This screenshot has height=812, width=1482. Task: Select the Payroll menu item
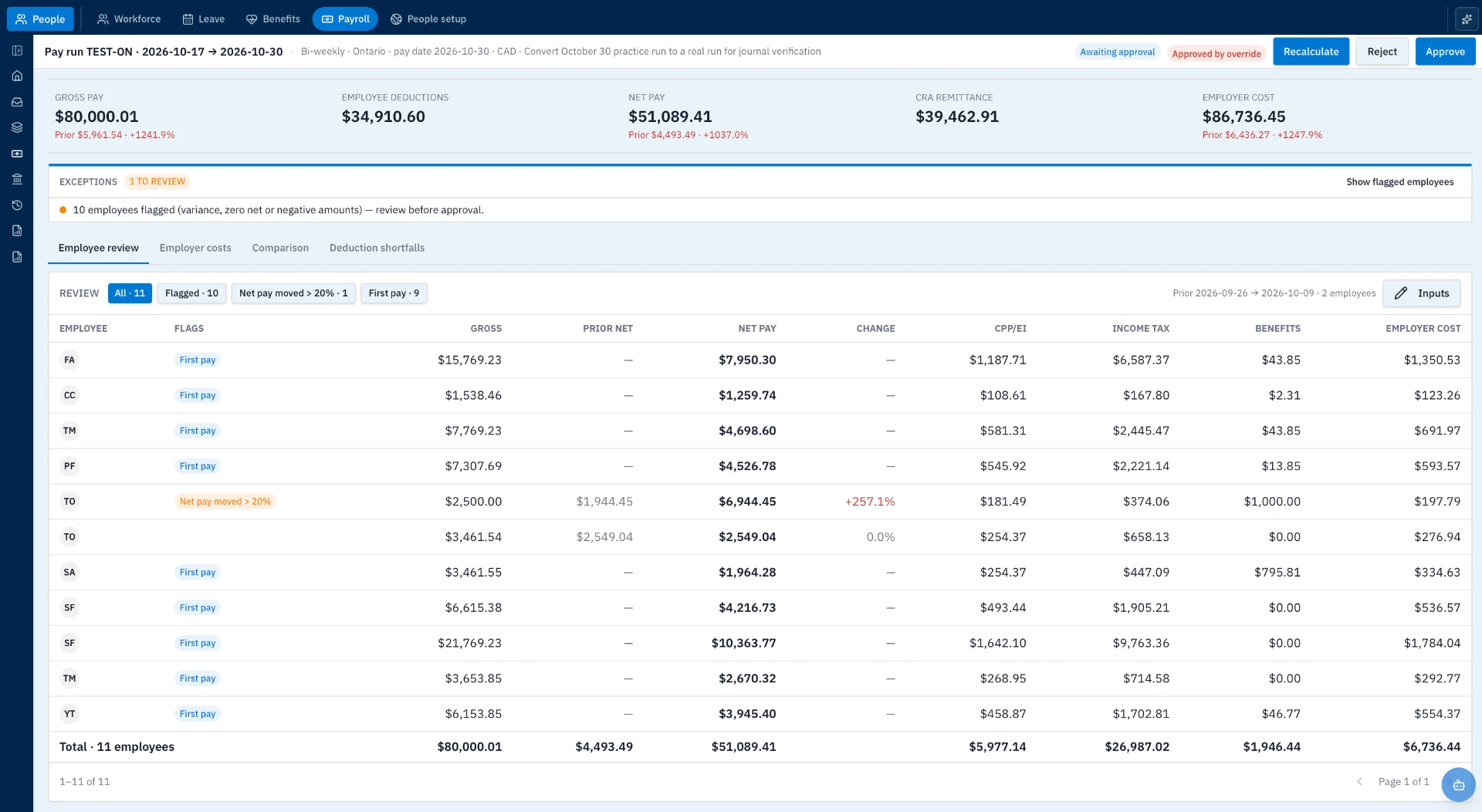(x=345, y=19)
